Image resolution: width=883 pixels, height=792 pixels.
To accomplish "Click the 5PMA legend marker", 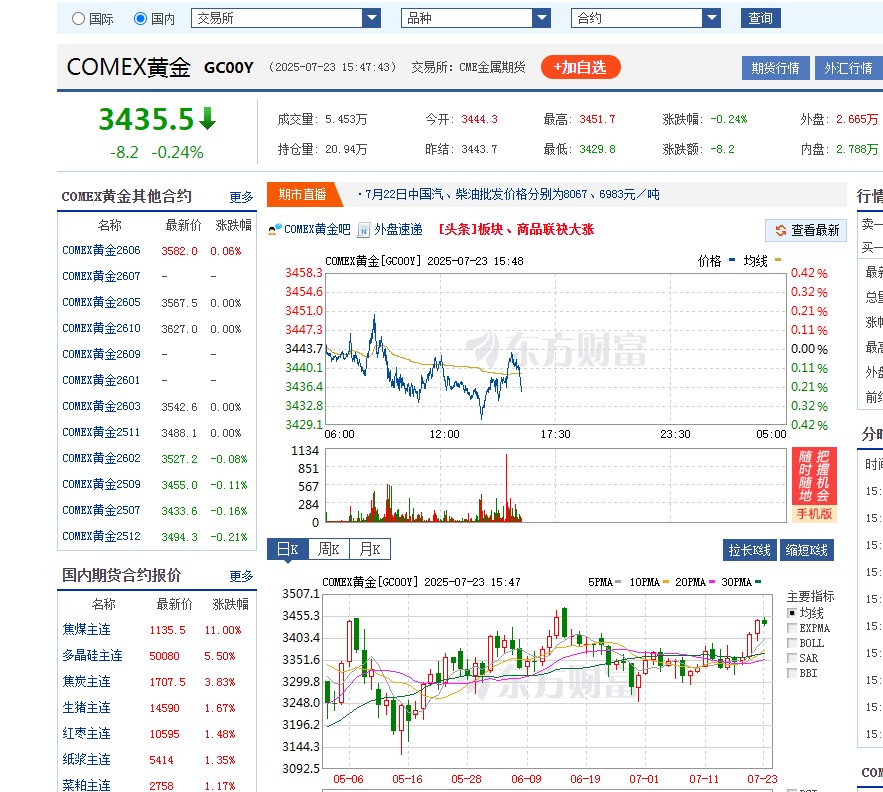I will pyautogui.click(x=618, y=581).
